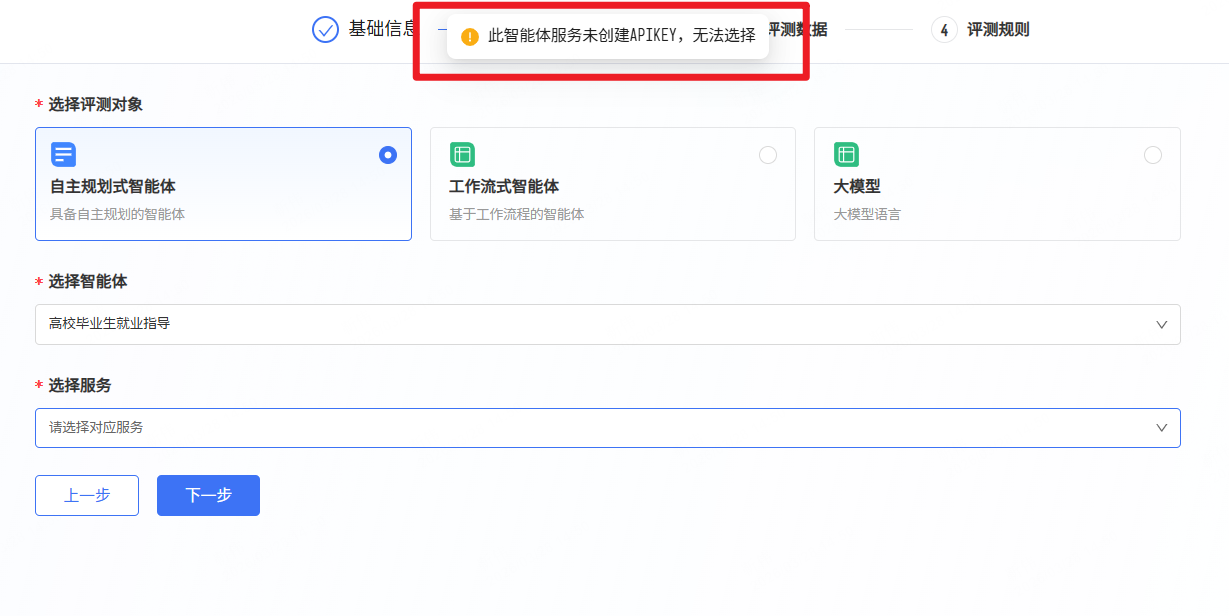
Task: Click the blue 自主规划式智能体 card icon
Action: pos(64,154)
